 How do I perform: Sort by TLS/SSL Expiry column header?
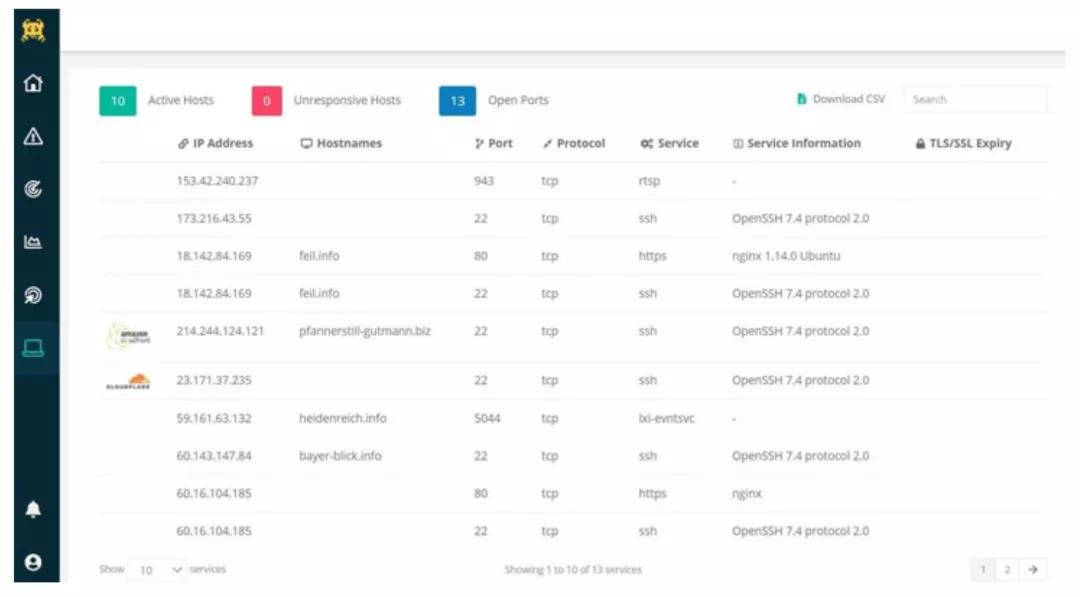click(964, 143)
